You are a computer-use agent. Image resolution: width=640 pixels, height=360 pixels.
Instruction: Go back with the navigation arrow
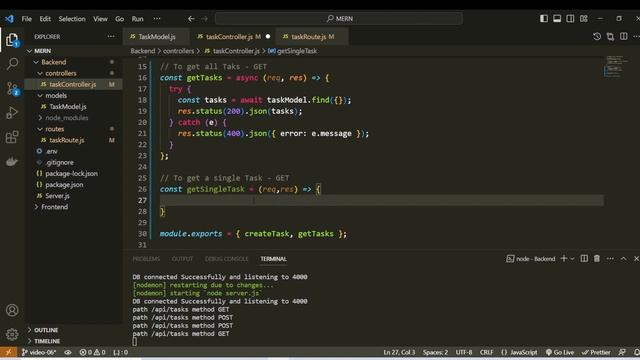point(191,19)
